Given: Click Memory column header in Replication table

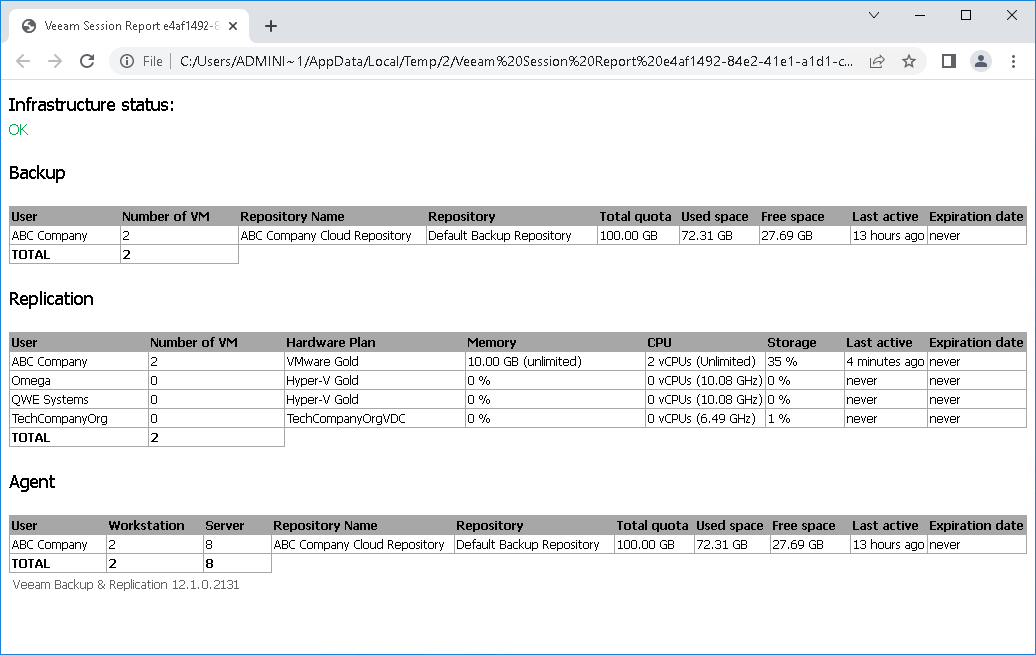Looking at the screenshot, I should (x=492, y=342).
